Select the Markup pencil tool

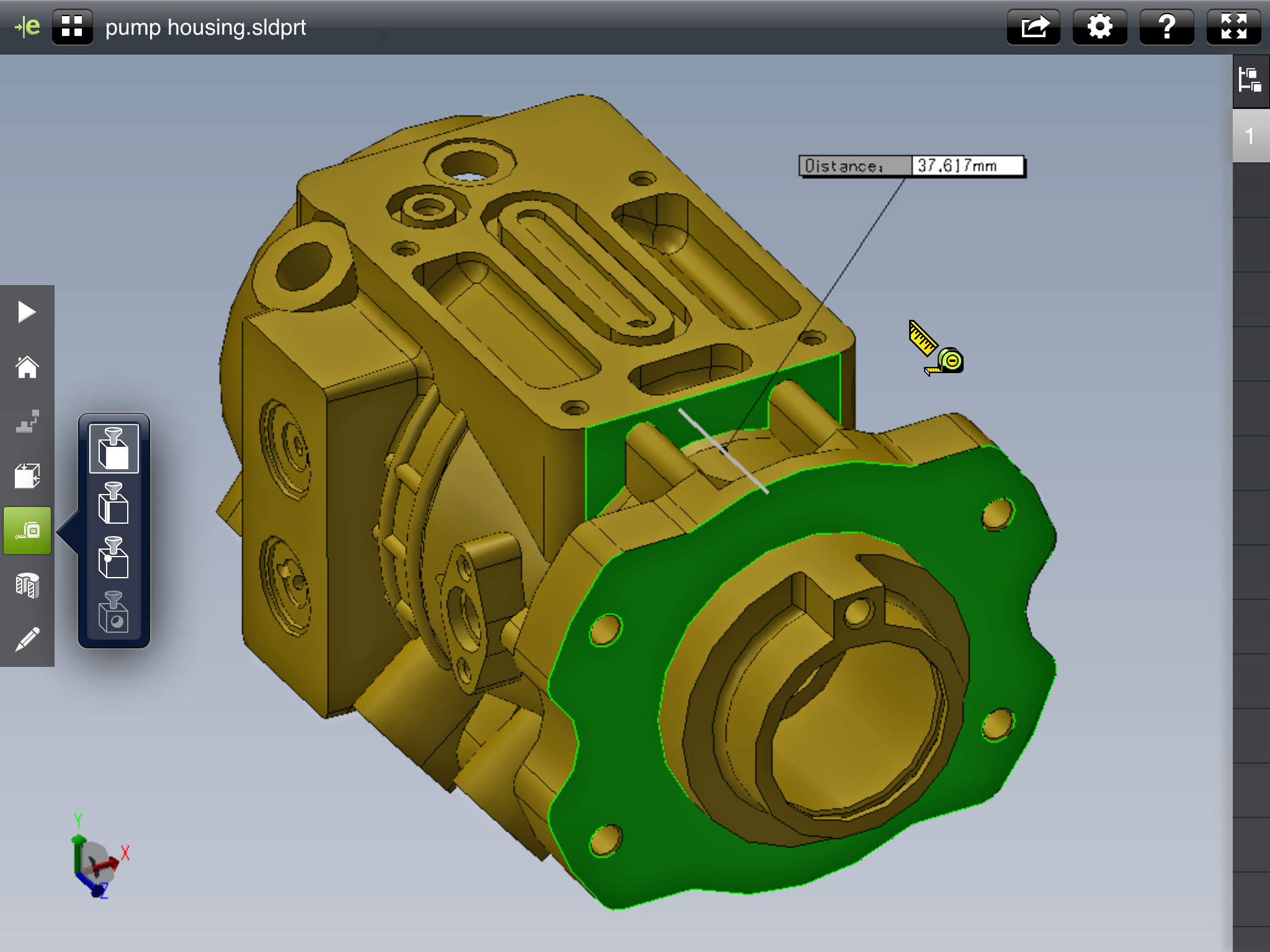pyautogui.click(x=27, y=638)
